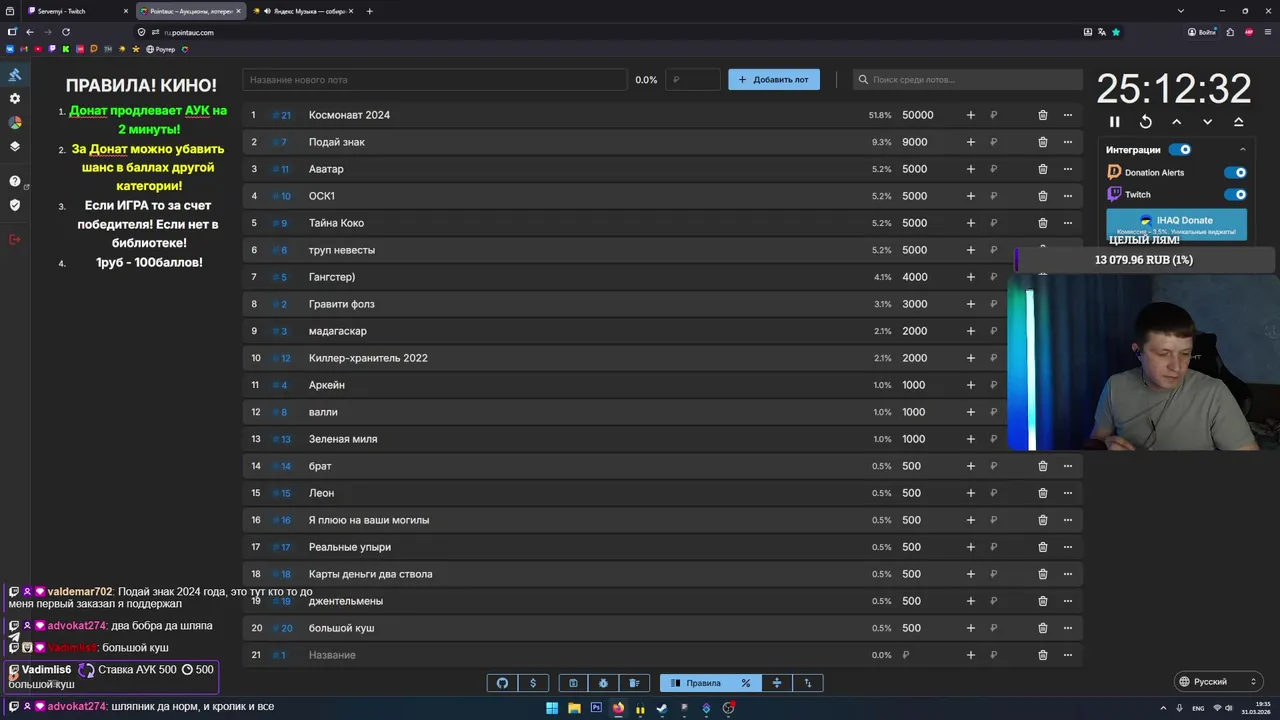Open more options for брат lot
The height and width of the screenshot is (720, 1280).
point(1068,466)
